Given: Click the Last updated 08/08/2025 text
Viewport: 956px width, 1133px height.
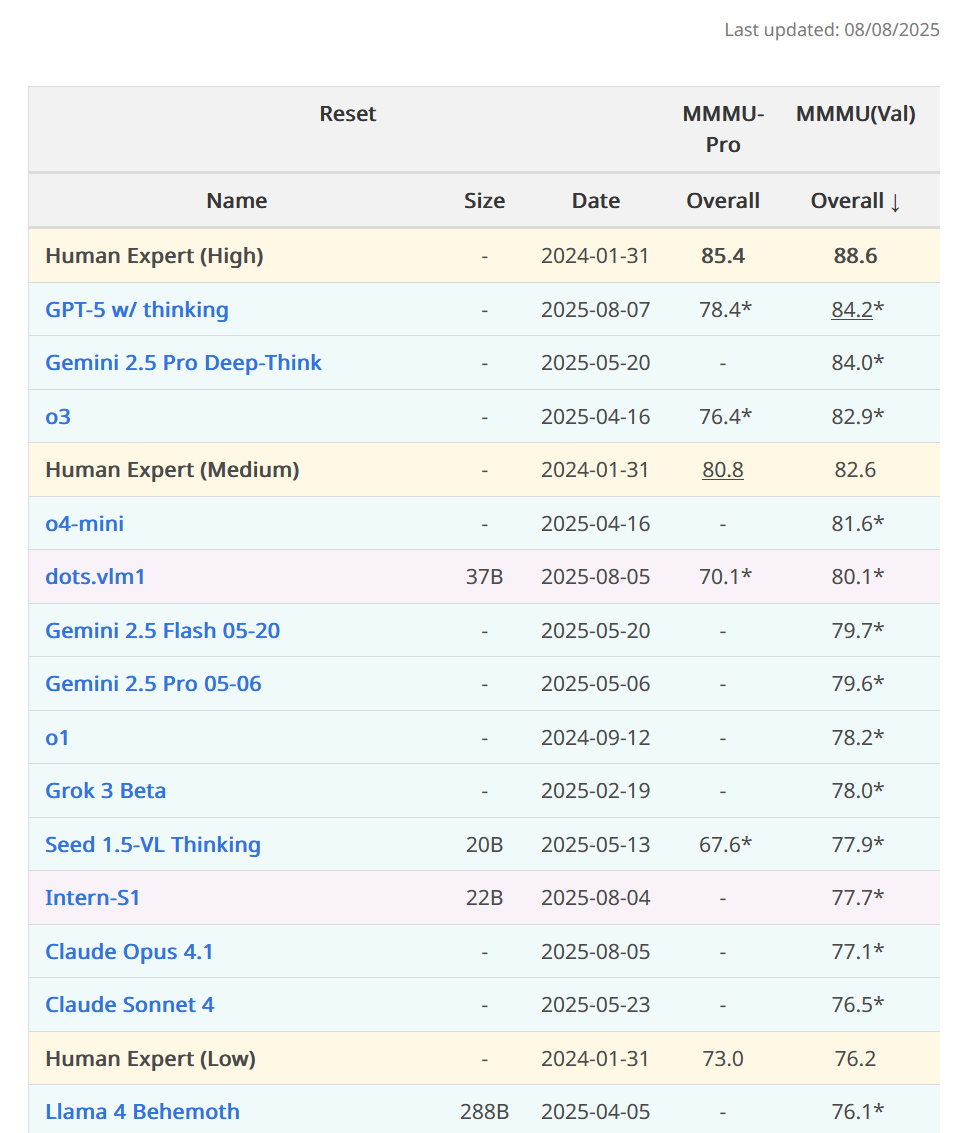Looking at the screenshot, I should pyautogui.click(x=832, y=30).
